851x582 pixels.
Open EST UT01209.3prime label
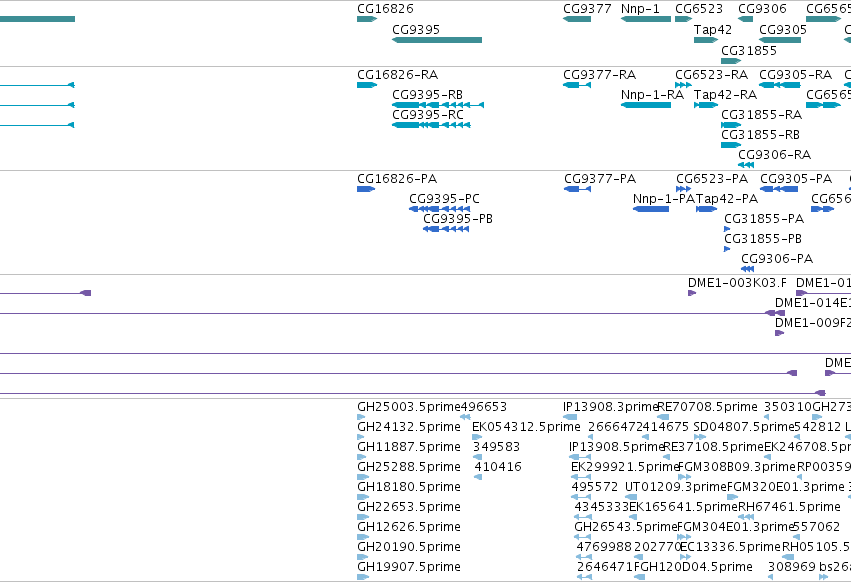point(676,487)
